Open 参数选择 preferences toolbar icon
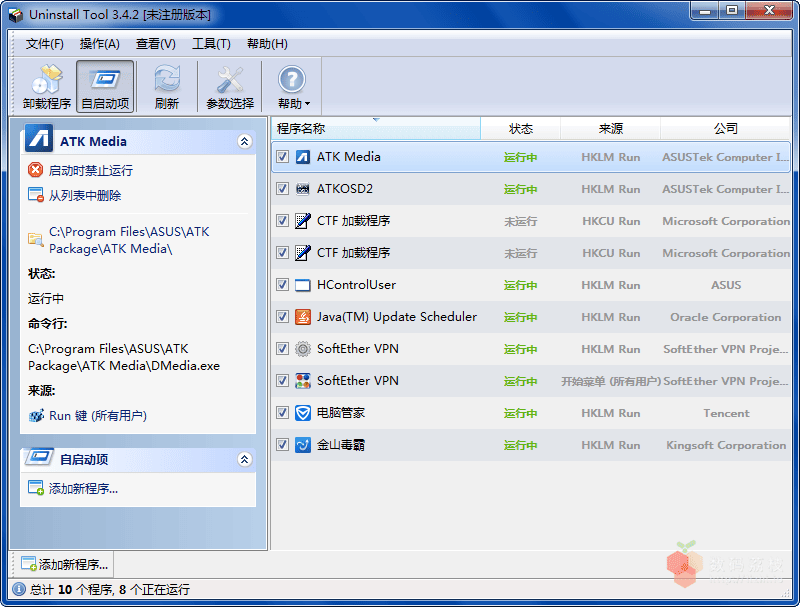The image size is (800, 607). tap(230, 86)
